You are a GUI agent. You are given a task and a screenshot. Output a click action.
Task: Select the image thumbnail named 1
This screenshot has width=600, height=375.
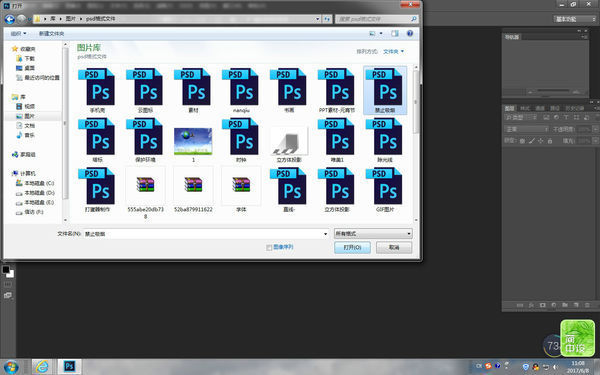pos(193,144)
